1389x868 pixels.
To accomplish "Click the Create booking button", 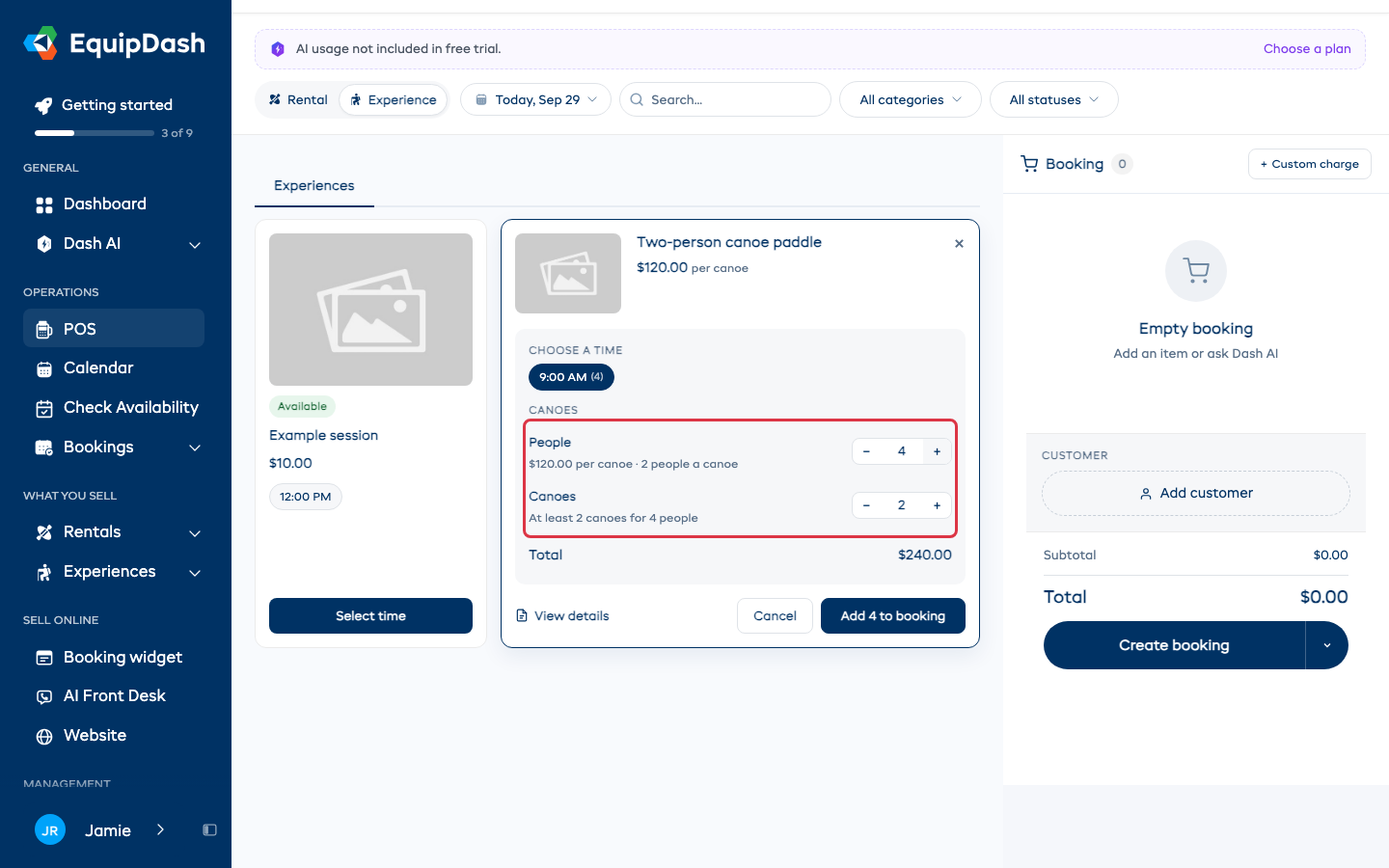I will [1174, 645].
